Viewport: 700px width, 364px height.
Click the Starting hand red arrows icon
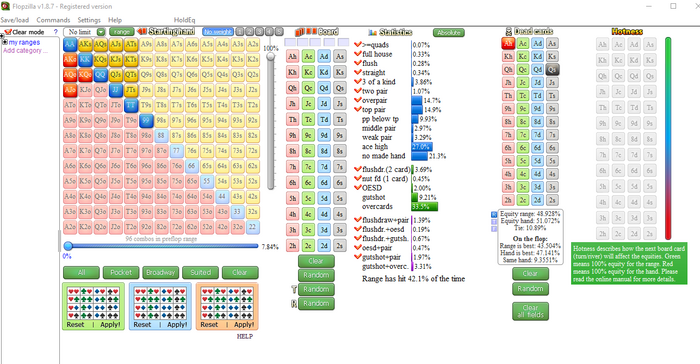[x=142, y=31]
